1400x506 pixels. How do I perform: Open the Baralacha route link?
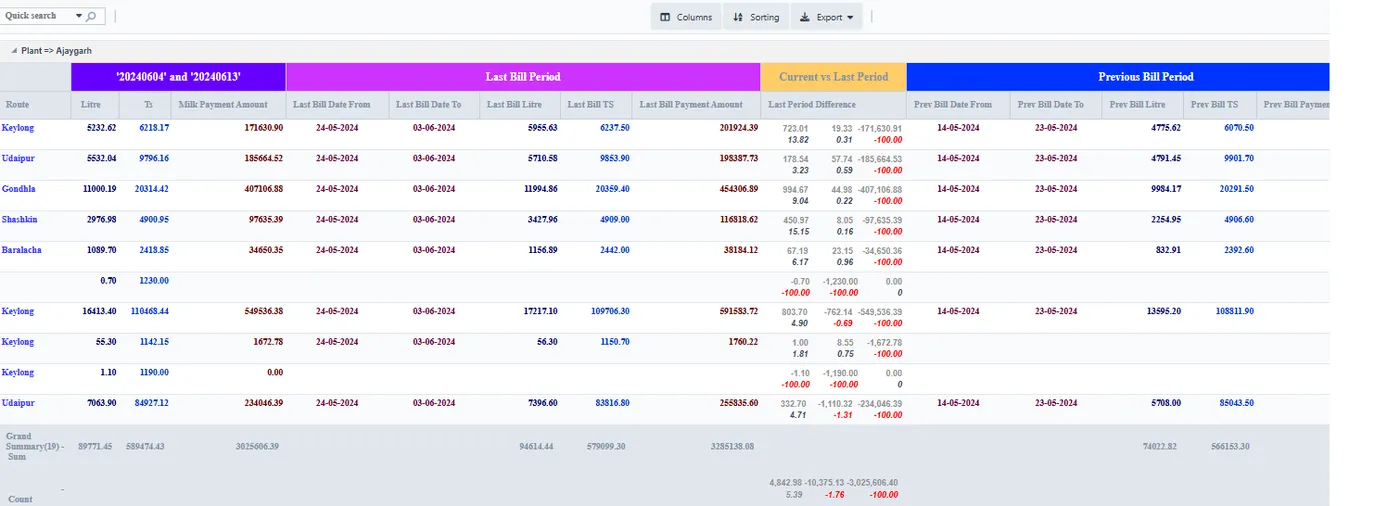[x=22, y=250]
